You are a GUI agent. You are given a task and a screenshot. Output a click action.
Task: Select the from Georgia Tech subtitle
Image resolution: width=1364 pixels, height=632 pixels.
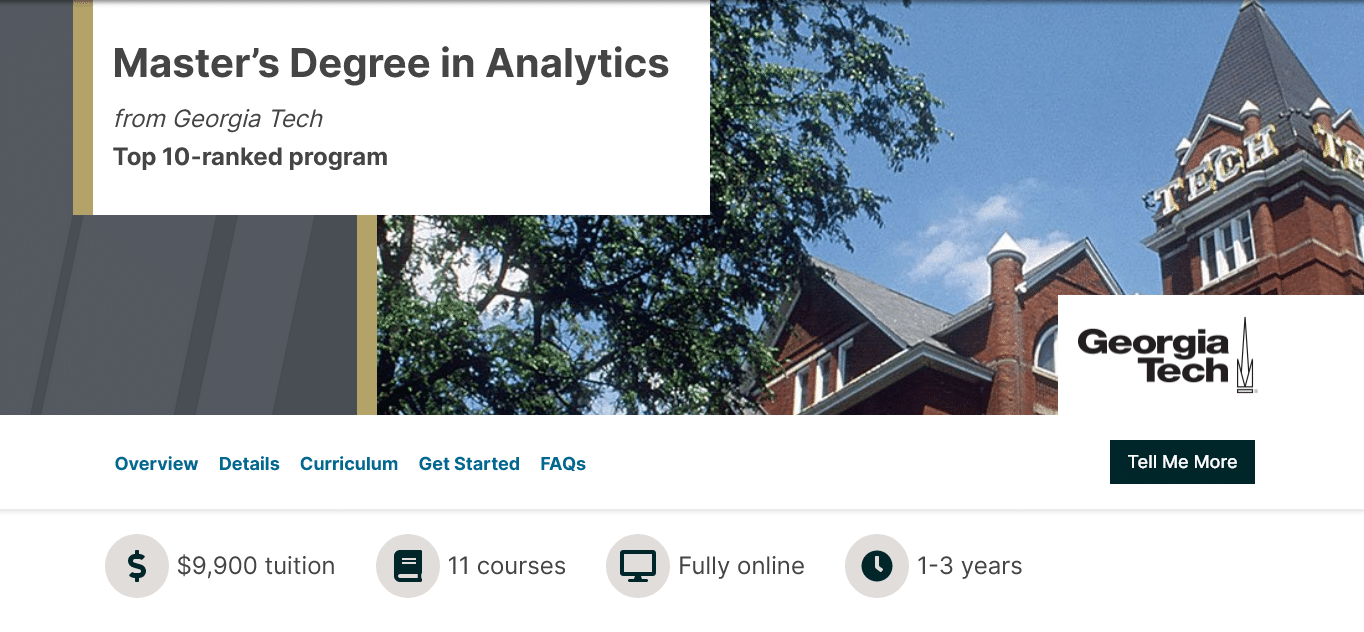(x=218, y=118)
